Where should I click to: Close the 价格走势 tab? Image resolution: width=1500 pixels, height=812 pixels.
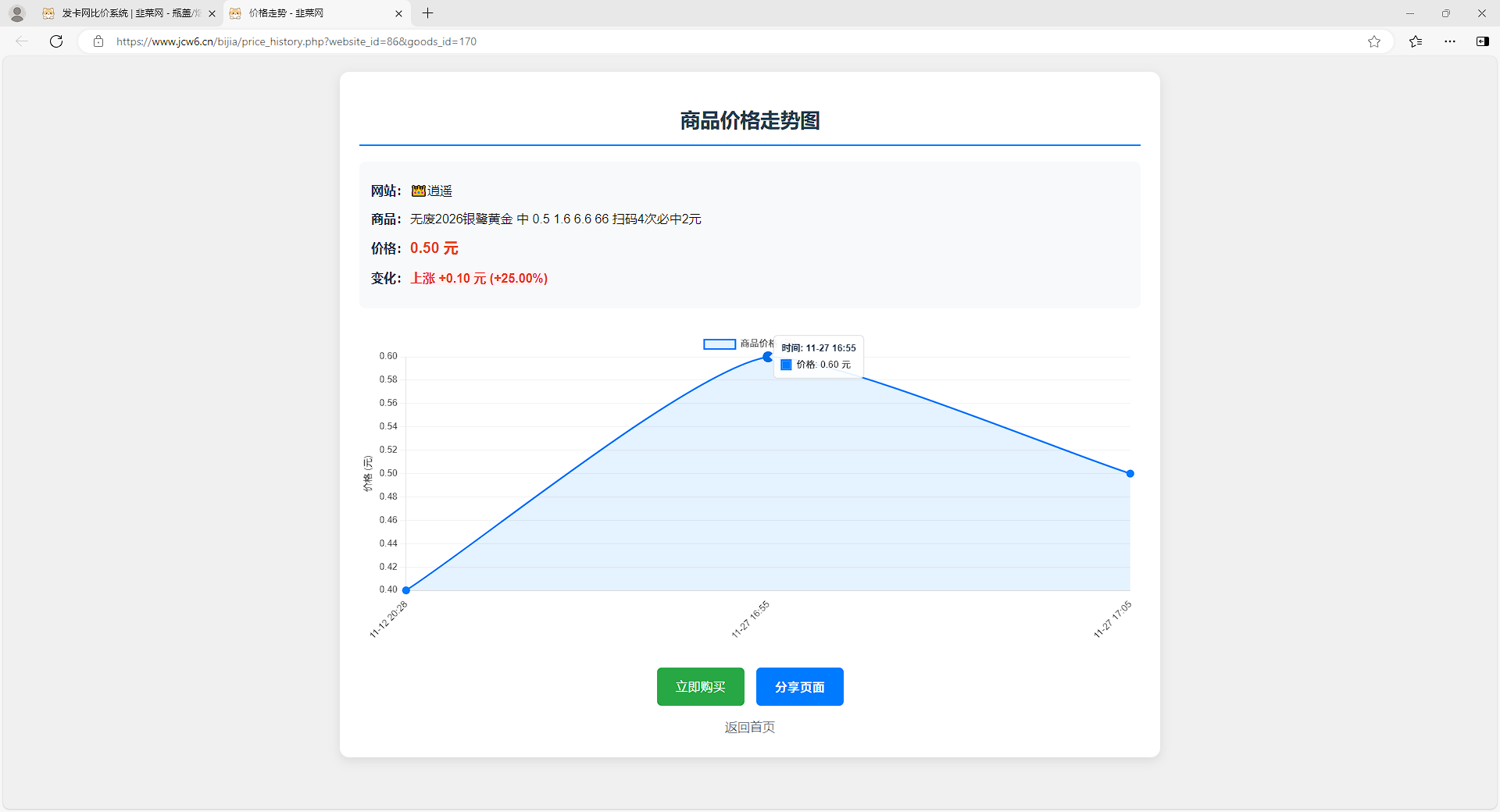pos(398,13)
